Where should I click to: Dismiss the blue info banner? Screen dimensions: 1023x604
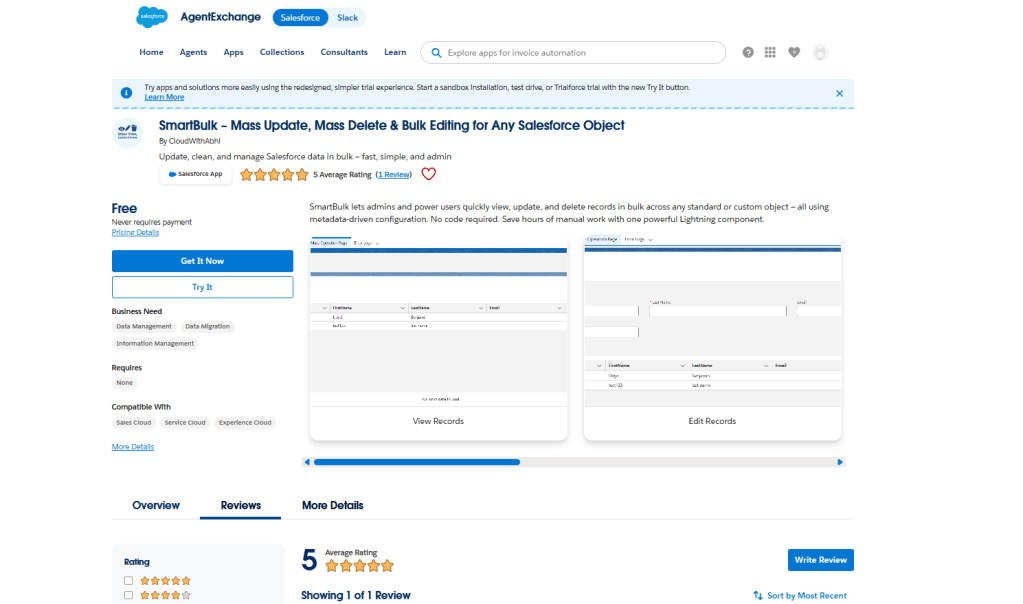[x=839, y=93]
